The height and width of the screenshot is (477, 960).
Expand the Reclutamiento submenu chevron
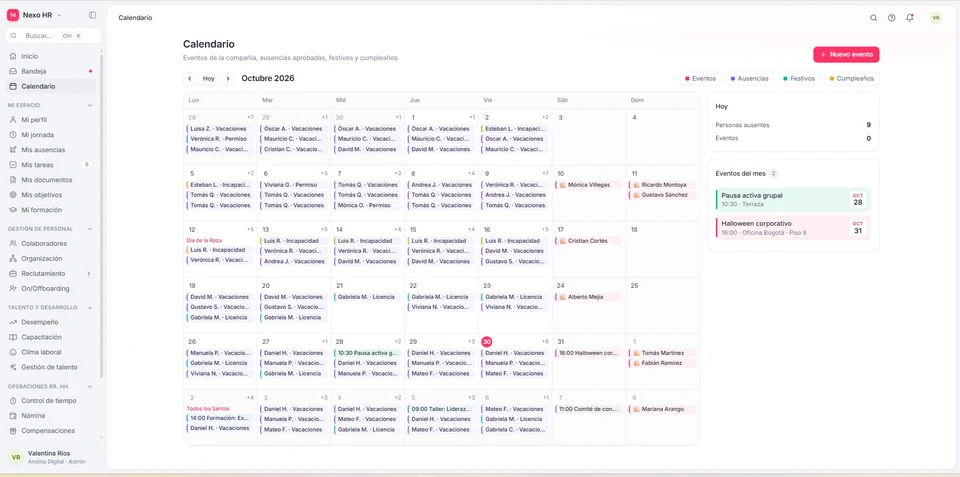(x=89, y=274)
